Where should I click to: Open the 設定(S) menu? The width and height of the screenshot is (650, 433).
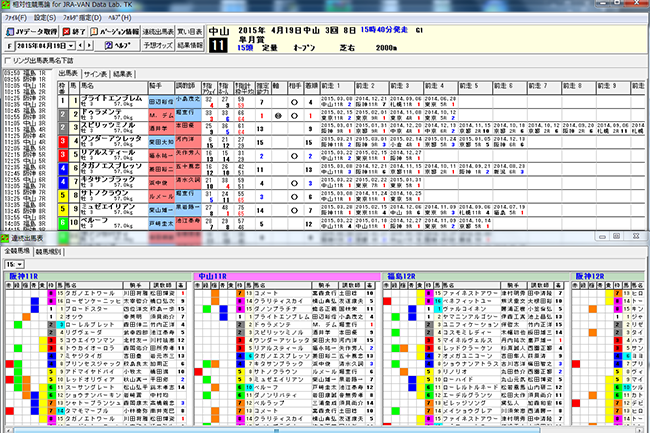tap(45, 18)
